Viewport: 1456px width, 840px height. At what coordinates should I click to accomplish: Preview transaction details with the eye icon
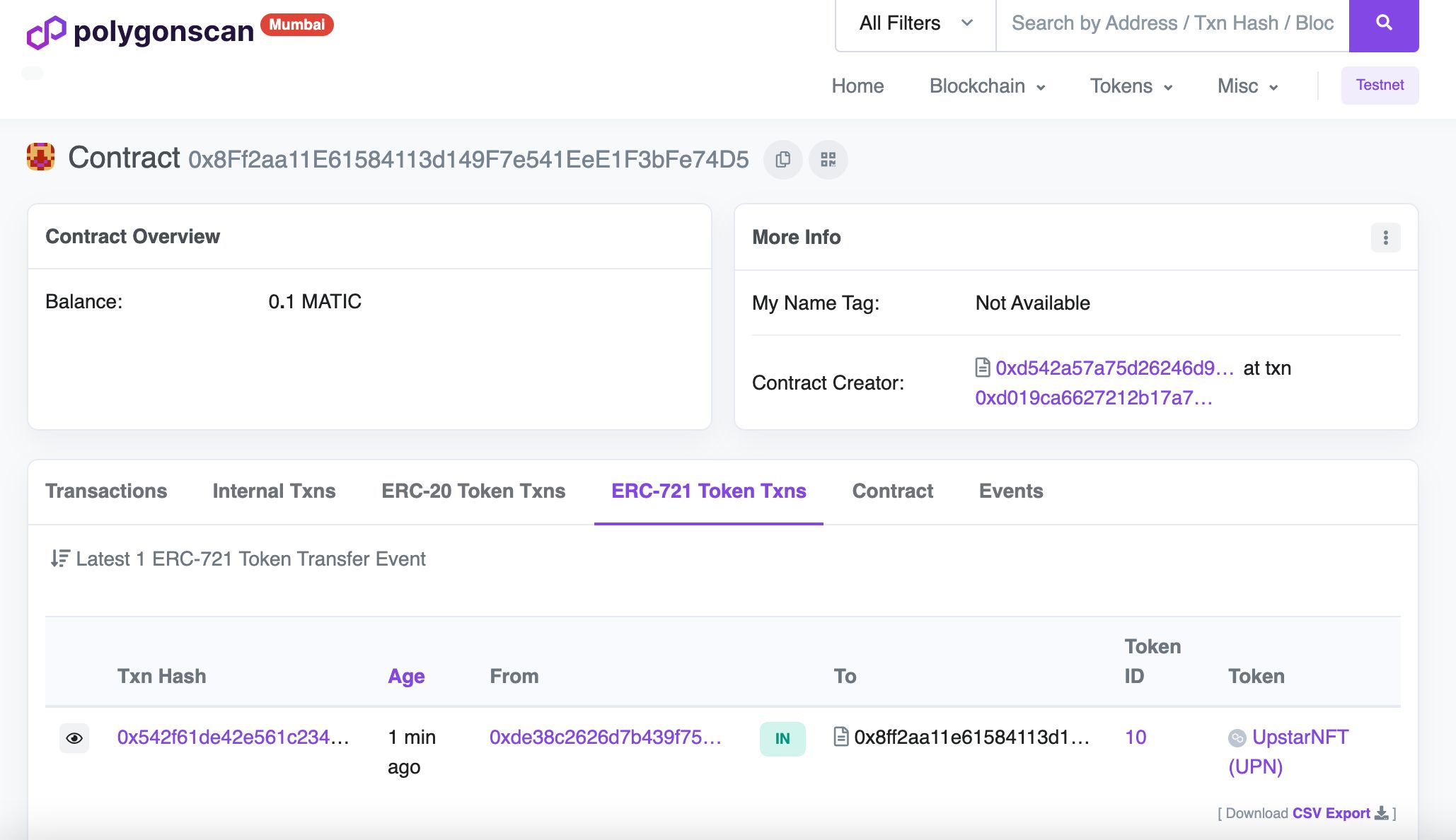[74, 738]
